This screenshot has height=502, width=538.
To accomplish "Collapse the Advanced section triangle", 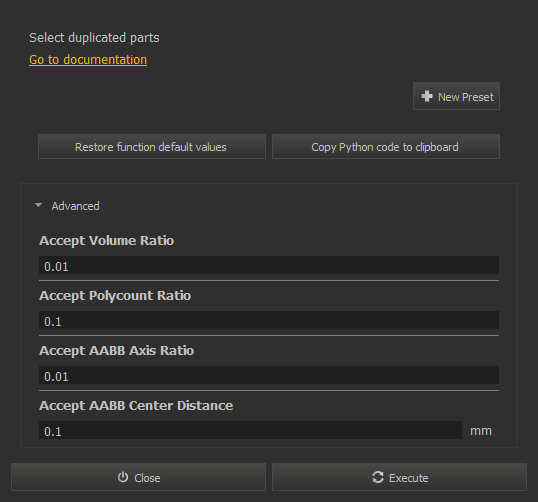I will tap(38, 205).
